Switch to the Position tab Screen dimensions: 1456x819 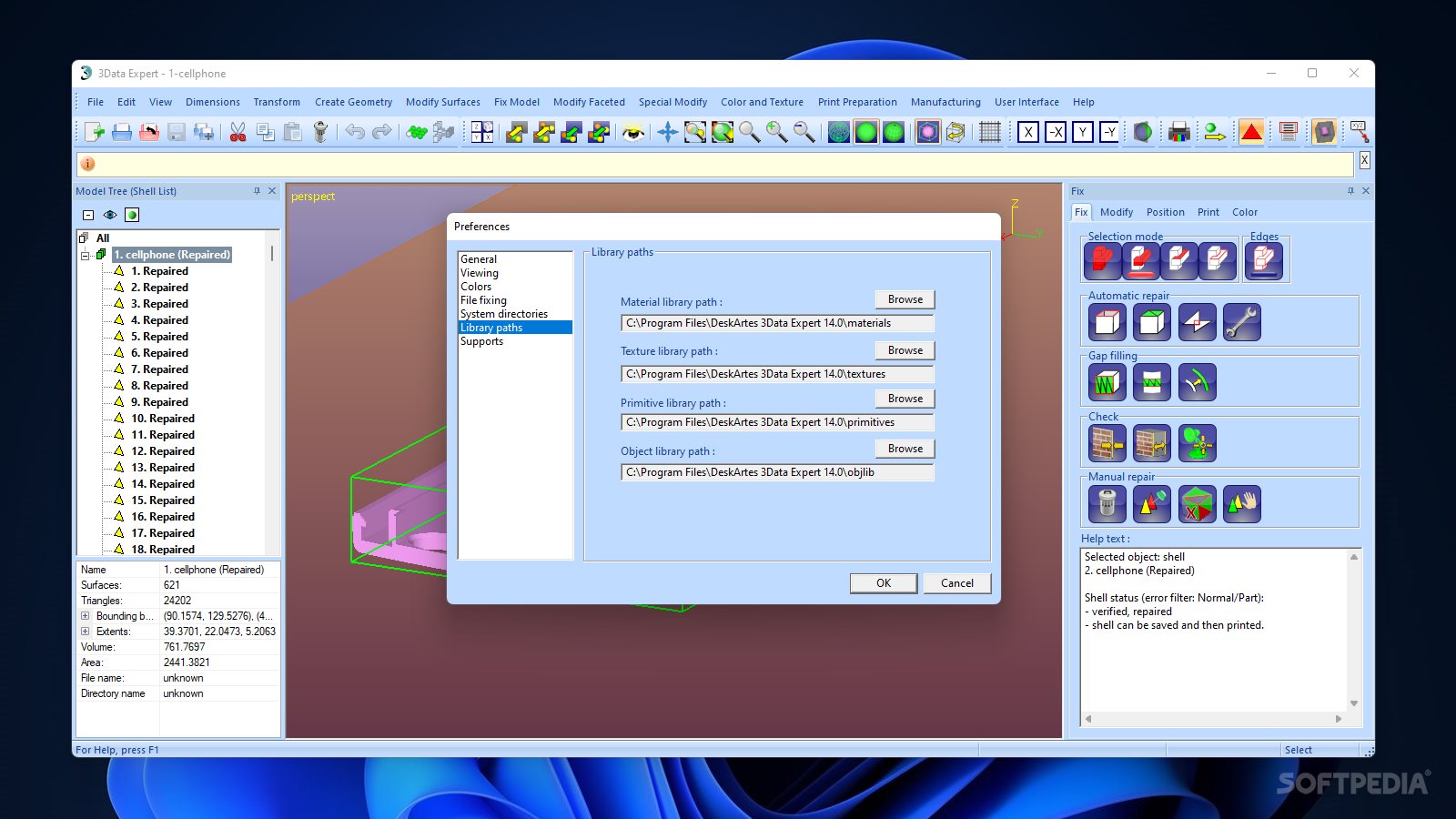(1166, 212)
